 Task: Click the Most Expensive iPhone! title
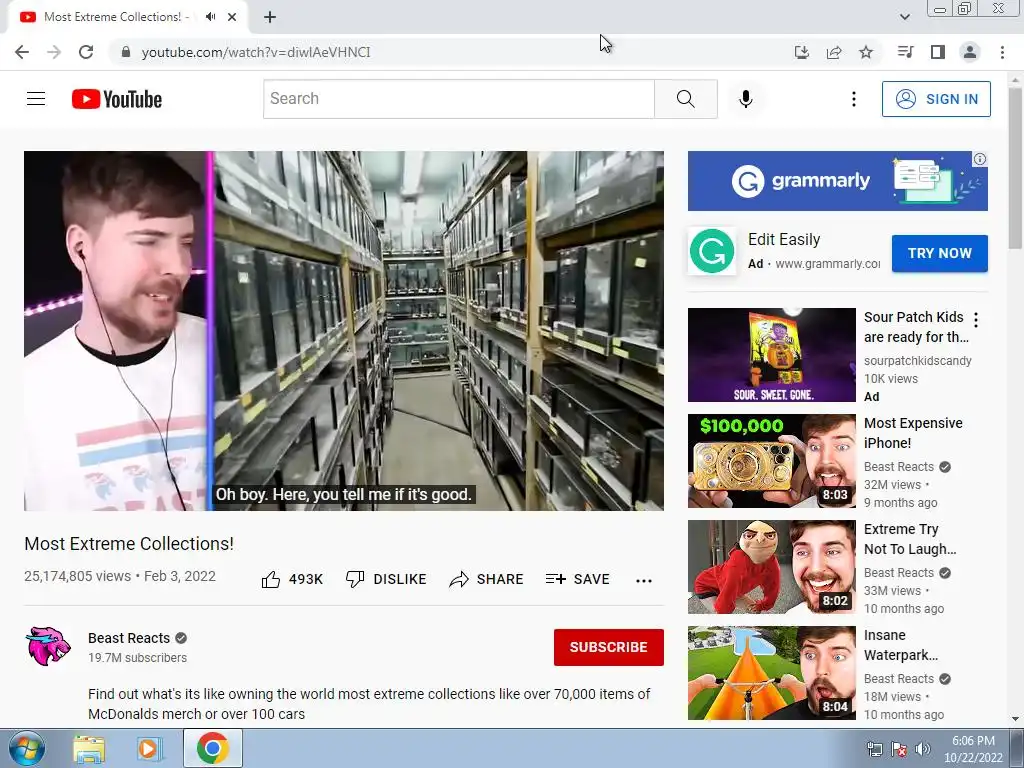pyautogui.click(x=913, y=433)
